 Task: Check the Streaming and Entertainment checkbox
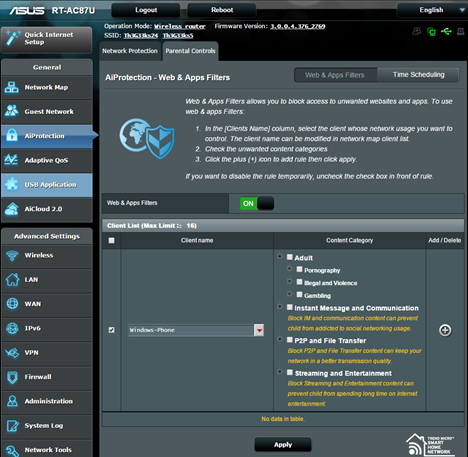[x=290, y=372]
